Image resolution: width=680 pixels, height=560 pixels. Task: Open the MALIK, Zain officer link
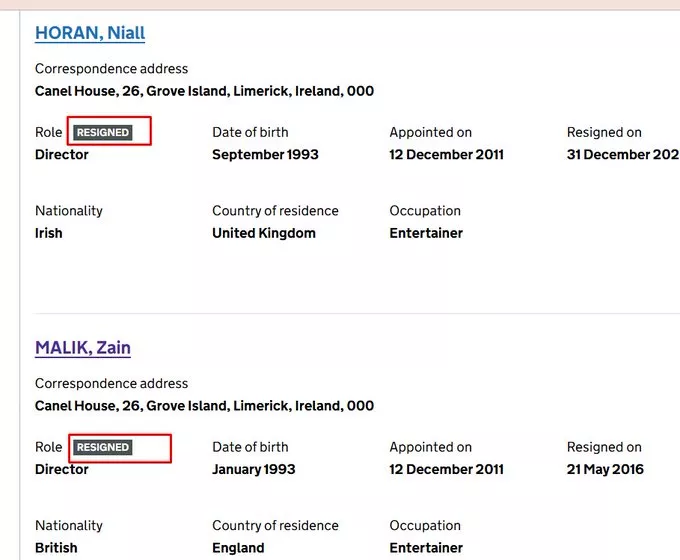pyautogui.click(x=83, y=348)
